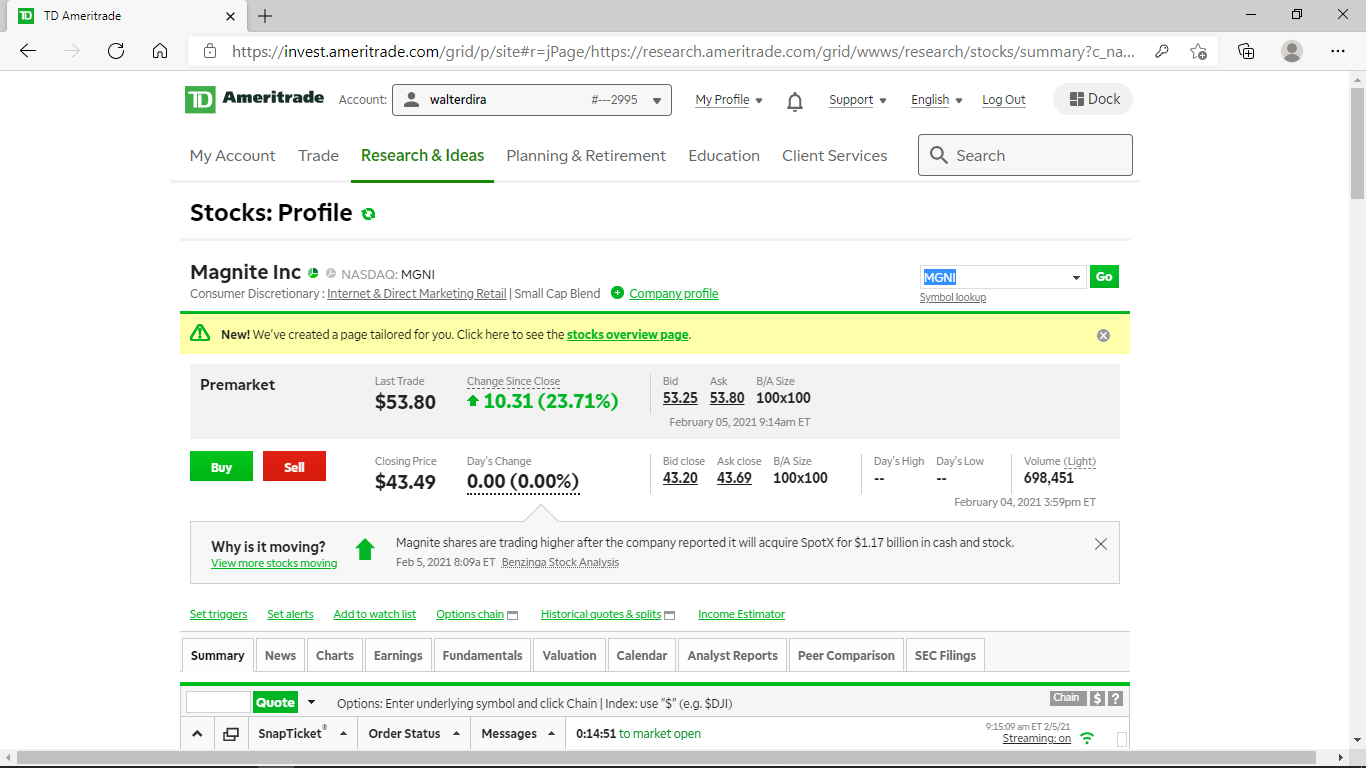Open the notifications bell
Image resolution: width=1366 pixels, height=768 pixels.
click(795, 100)
